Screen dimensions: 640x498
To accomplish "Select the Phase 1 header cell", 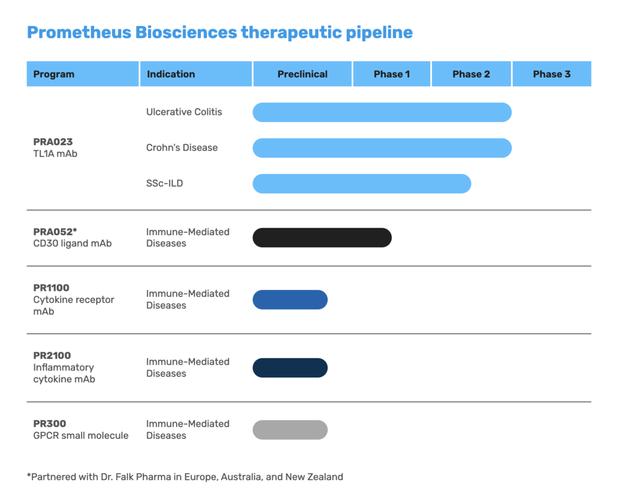I will click(x=392, y=74).
